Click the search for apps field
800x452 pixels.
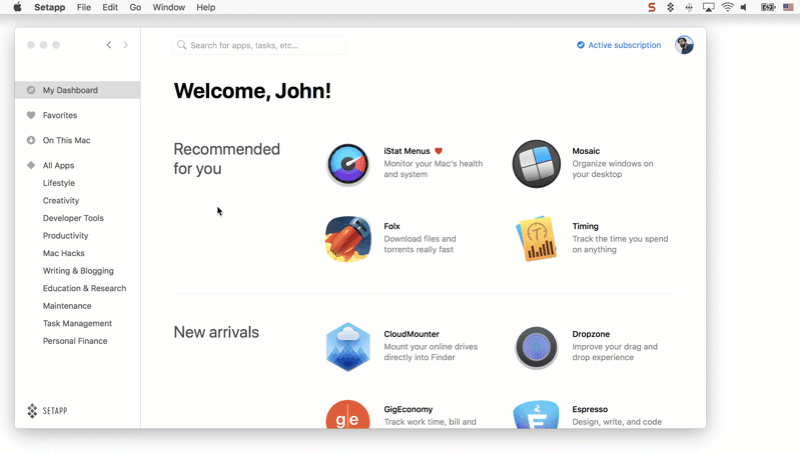[260, 45]
